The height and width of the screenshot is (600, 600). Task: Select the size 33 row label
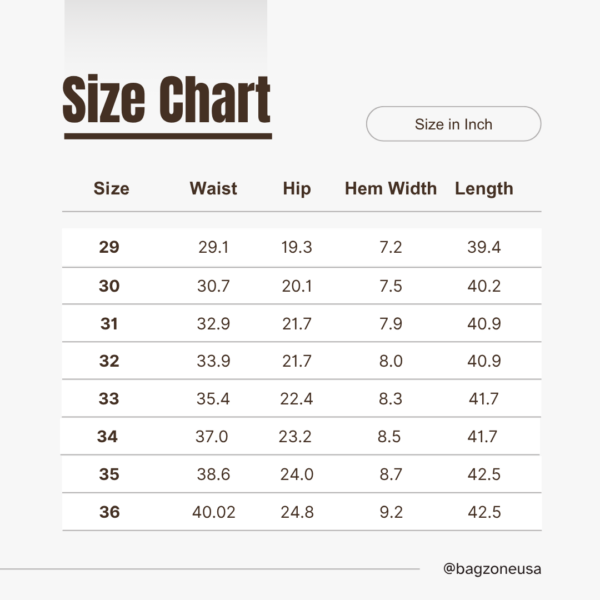click(x=109, y=399)
